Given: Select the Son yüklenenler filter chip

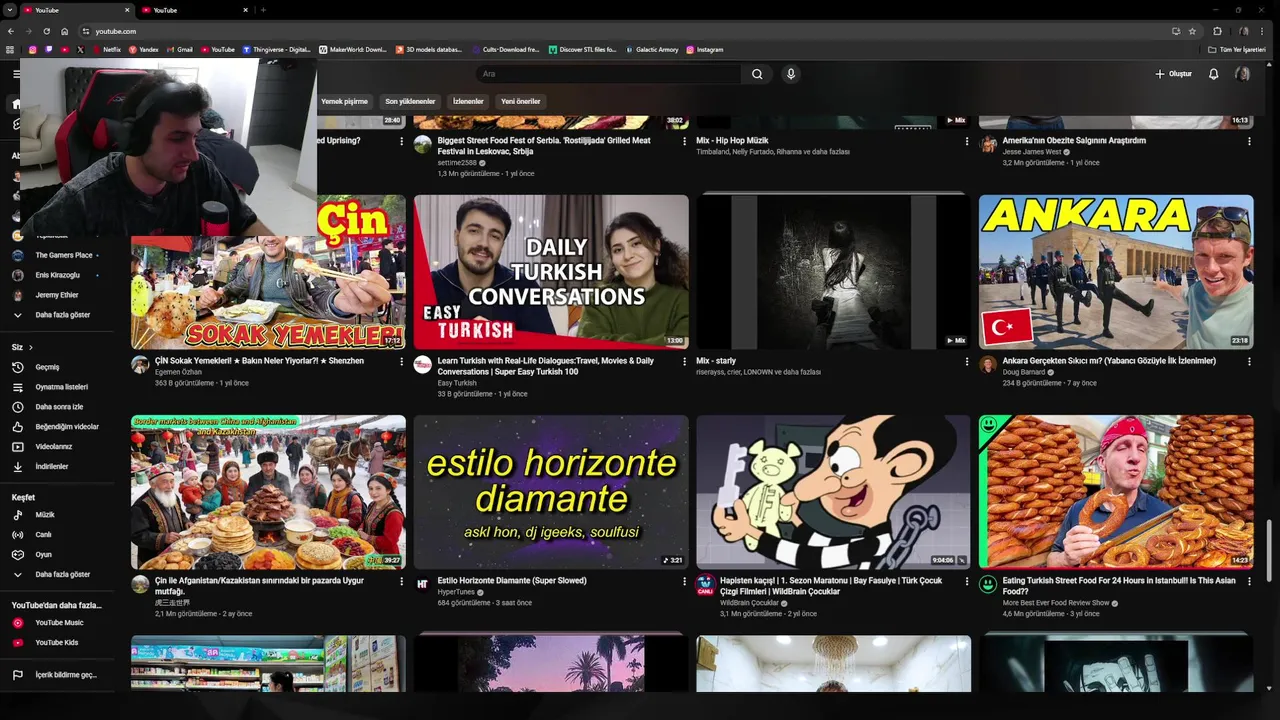Looking at the screenshot, I should pyautogui.click(x=410, y=101).
